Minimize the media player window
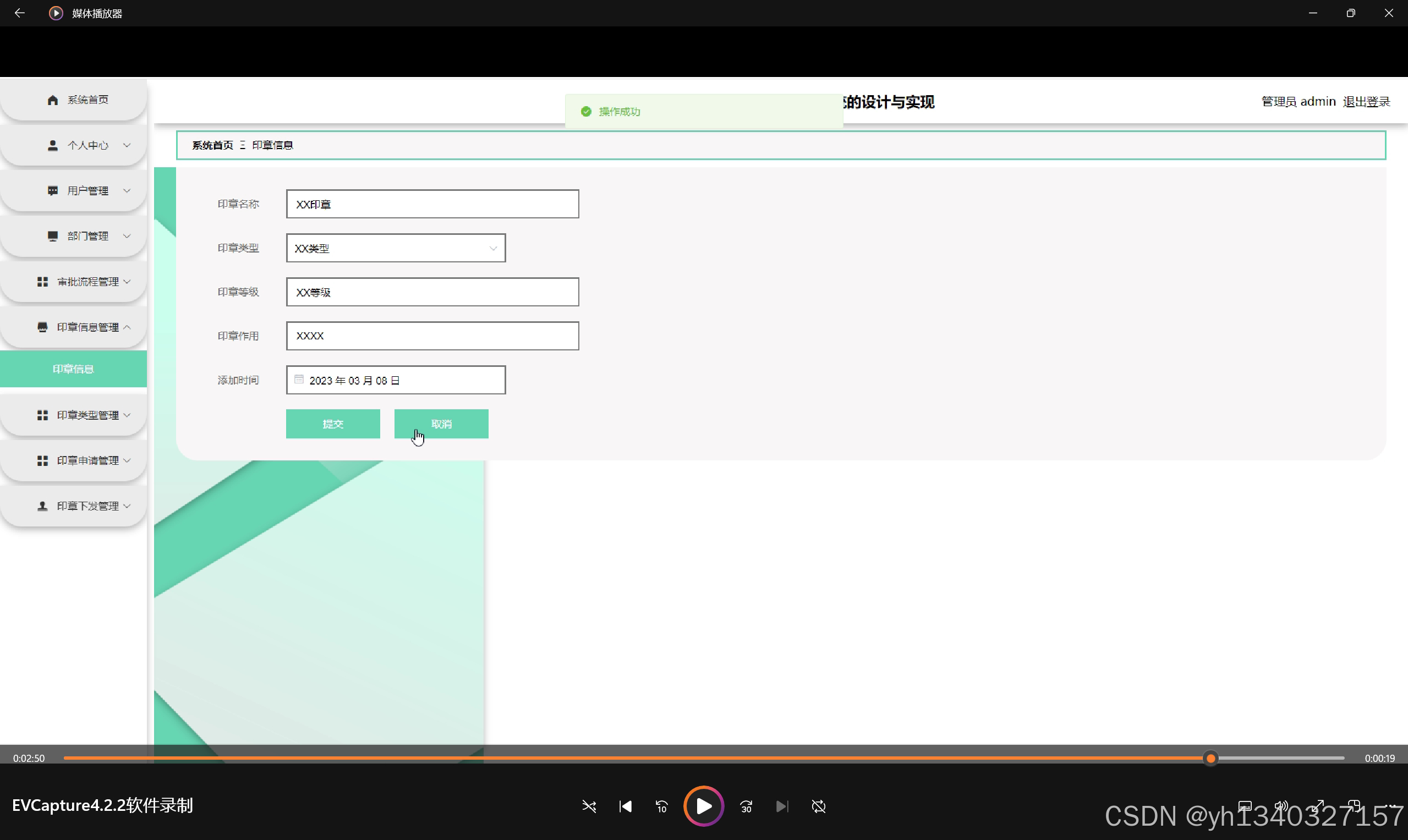 (x=1313, y=13)
